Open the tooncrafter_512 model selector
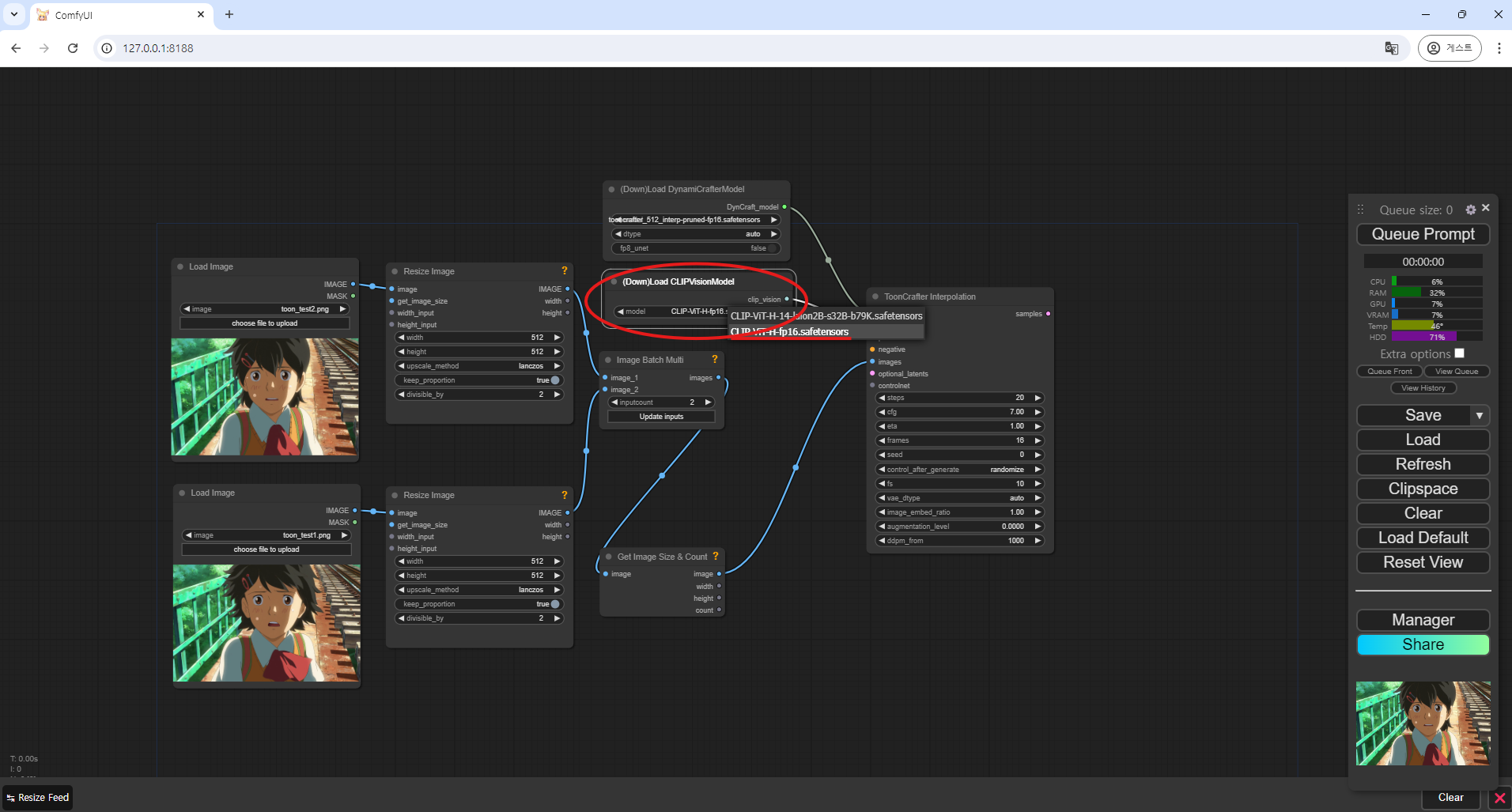Viewport: 1512px width, 812px height. point(696,220)
